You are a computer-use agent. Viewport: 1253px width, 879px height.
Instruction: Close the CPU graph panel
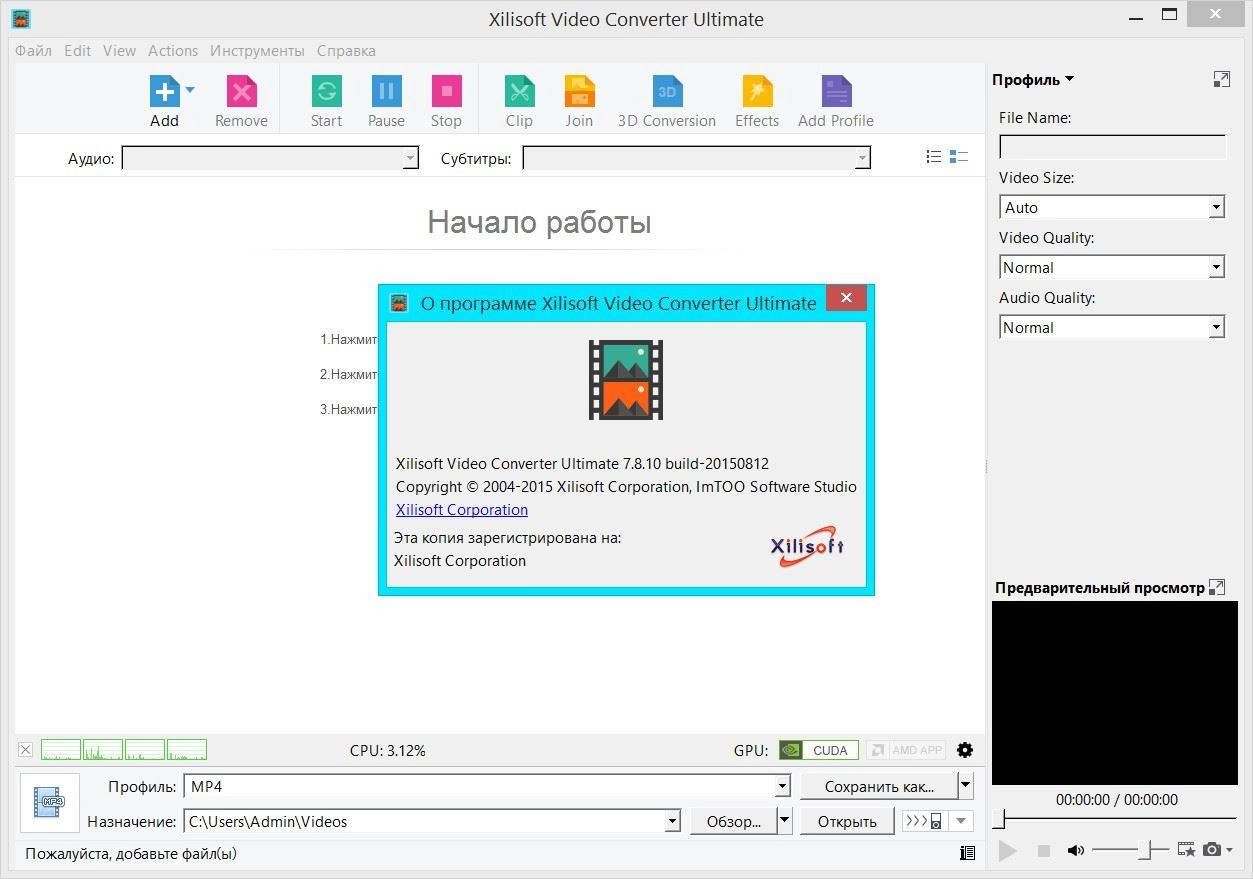pos(25,750)
